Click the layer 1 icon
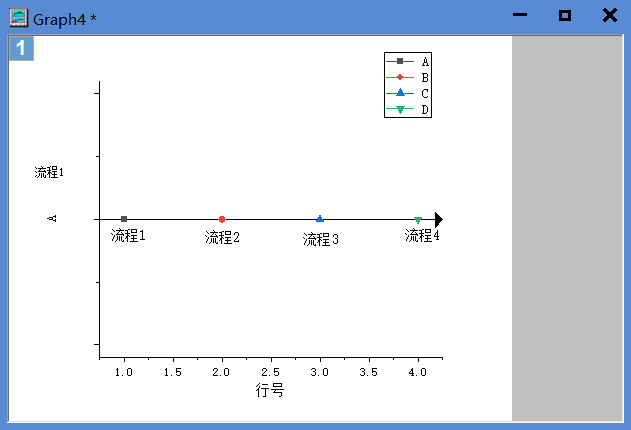 coord(21,49)
